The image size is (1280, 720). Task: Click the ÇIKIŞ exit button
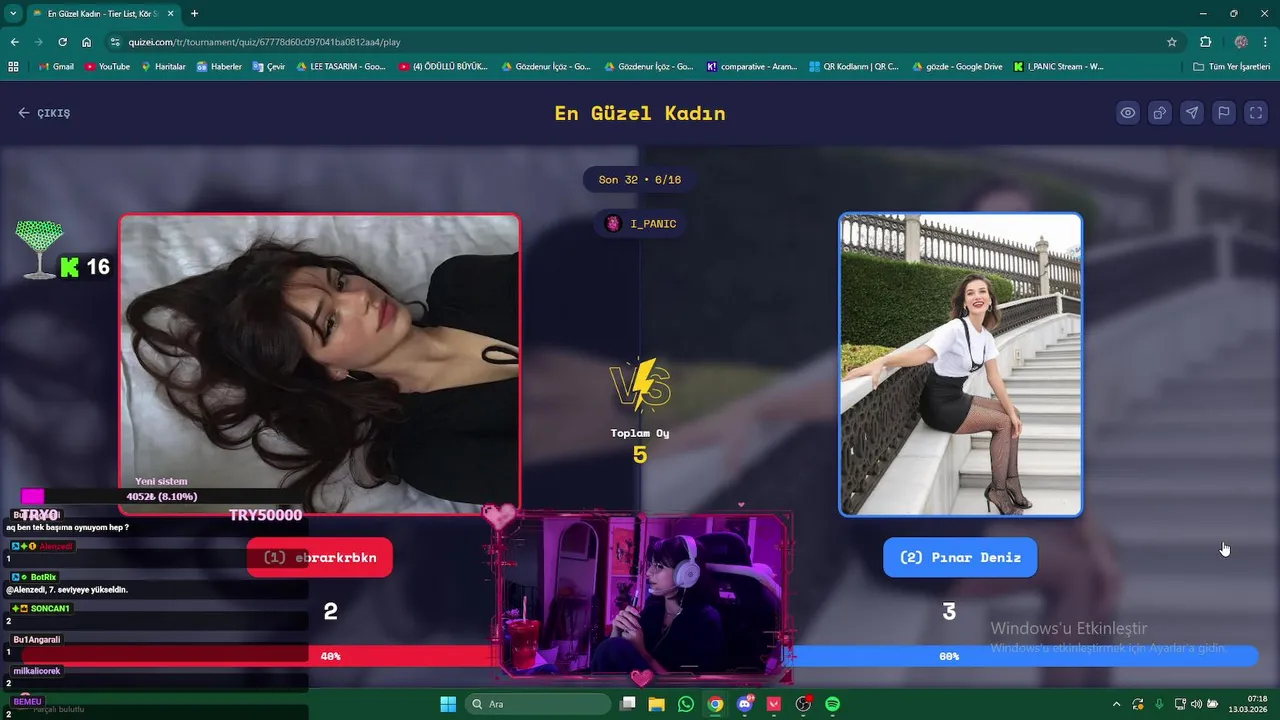pos(44,113)
